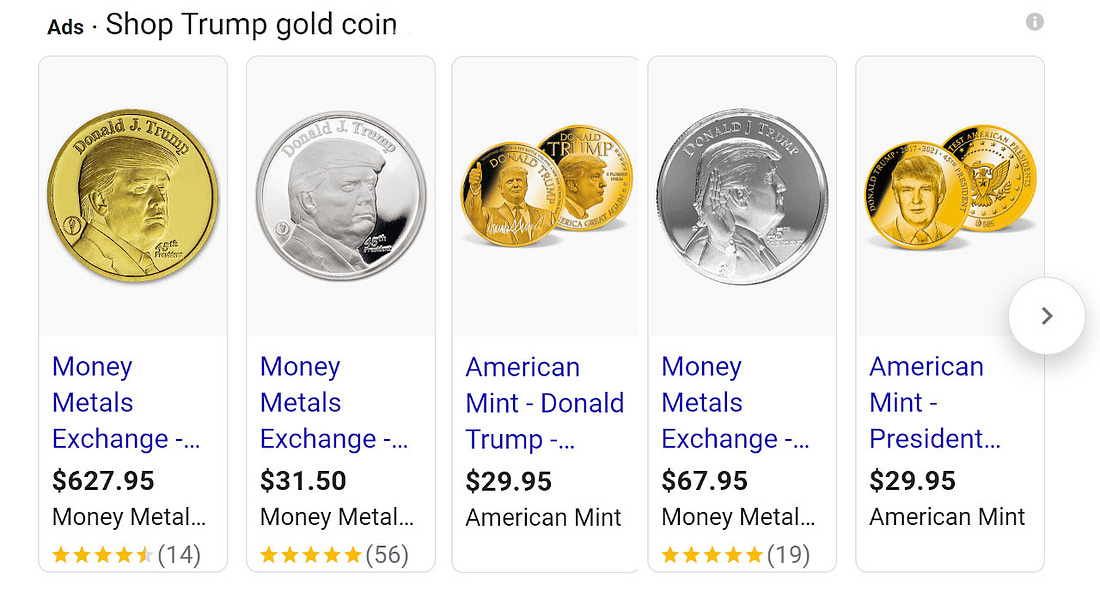Click the Shop Trump gold coin heading
Screen dimensions: 1100x598
coord(251,25)
